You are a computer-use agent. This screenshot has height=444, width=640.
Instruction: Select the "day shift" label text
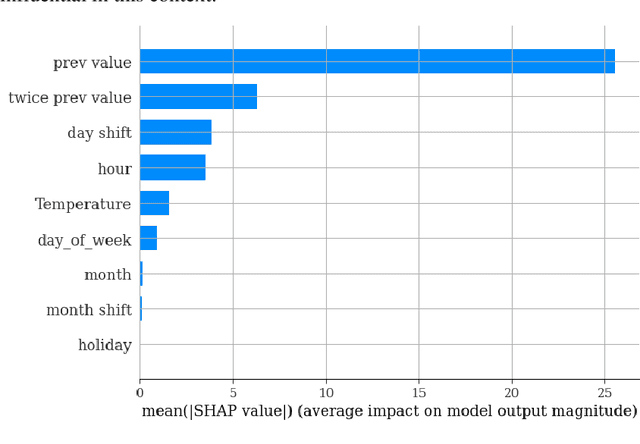(x=99, y=133)
